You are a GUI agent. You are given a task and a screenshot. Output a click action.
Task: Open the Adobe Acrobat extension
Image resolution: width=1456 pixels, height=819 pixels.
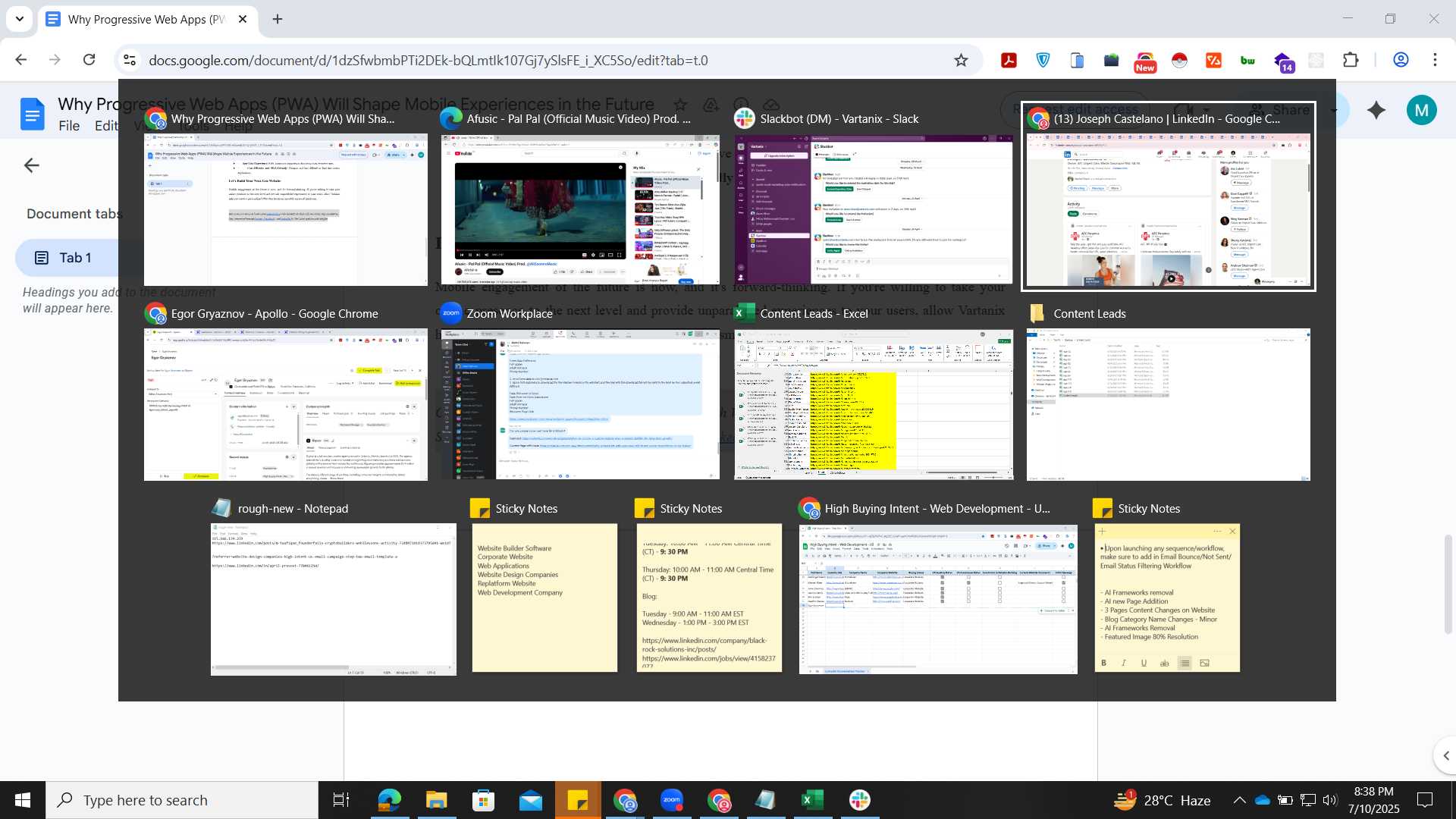[x=1009, y=61]
